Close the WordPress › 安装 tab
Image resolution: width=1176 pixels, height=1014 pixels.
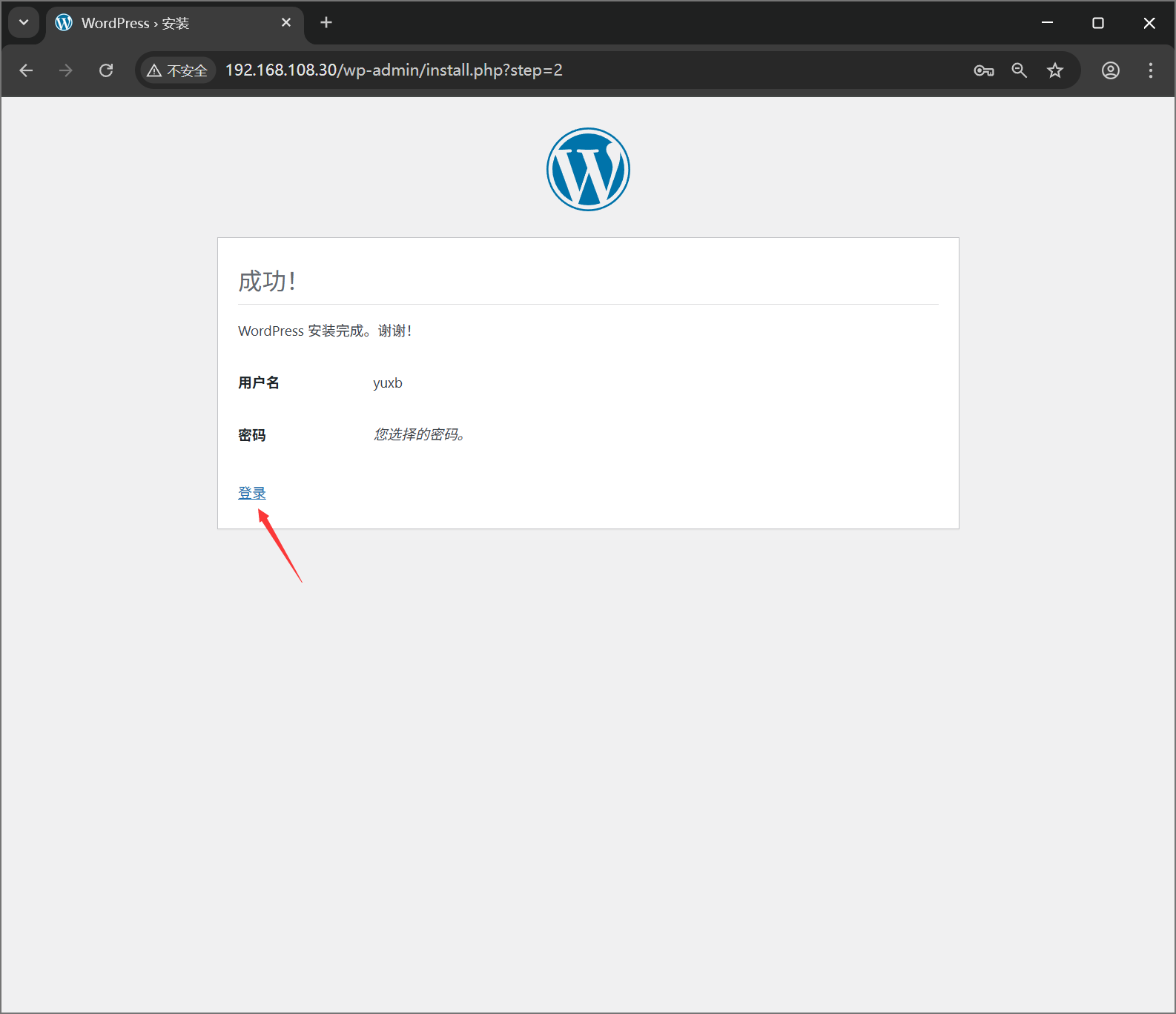[286, 23]
